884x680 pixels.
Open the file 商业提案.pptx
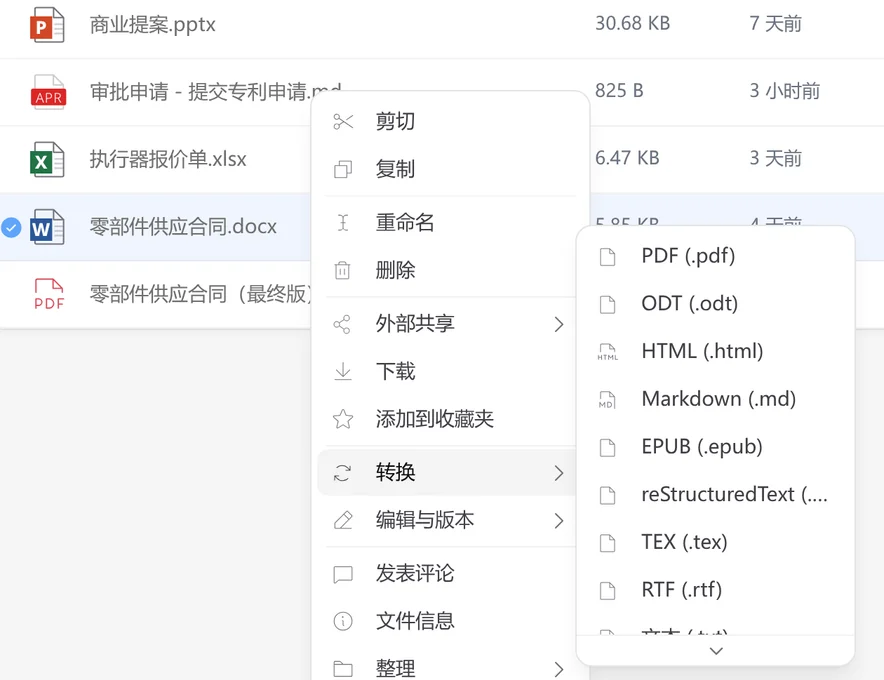point(153,25)
